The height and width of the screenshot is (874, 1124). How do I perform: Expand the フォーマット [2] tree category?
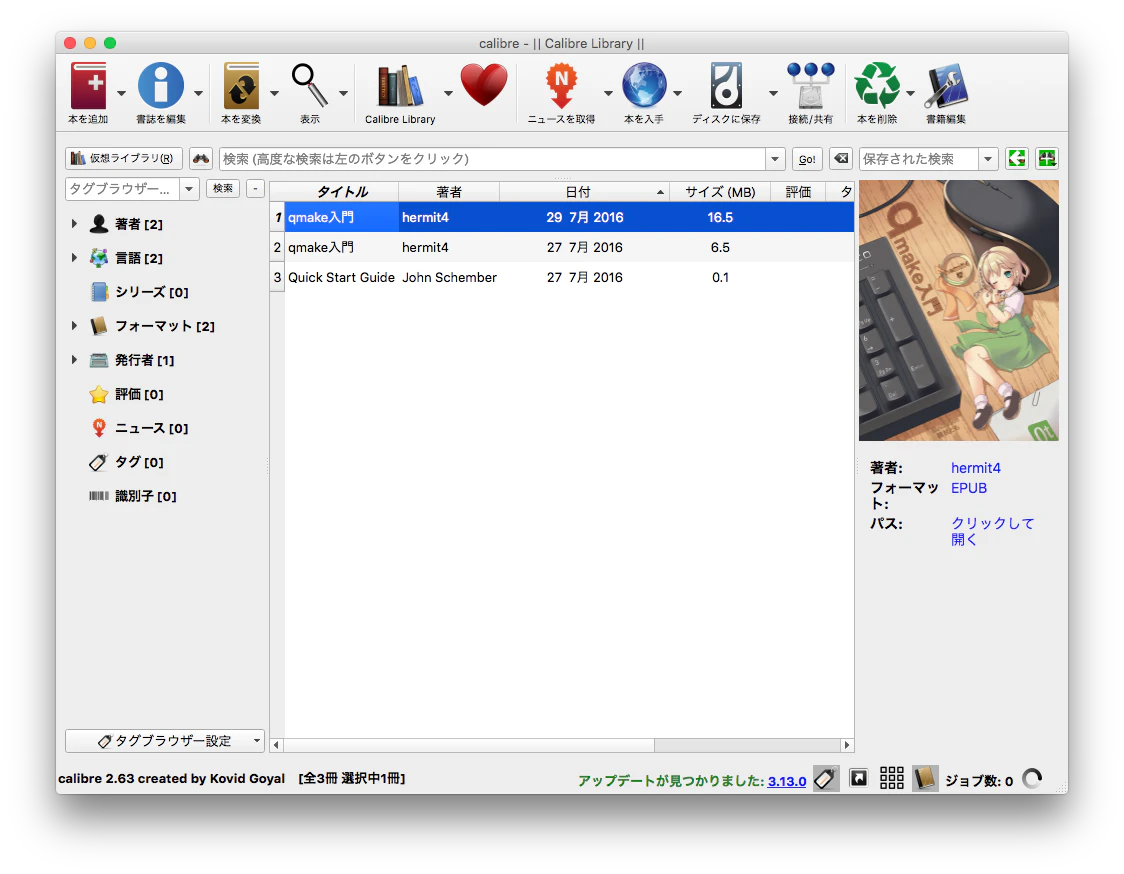click(x=75, y=326)
